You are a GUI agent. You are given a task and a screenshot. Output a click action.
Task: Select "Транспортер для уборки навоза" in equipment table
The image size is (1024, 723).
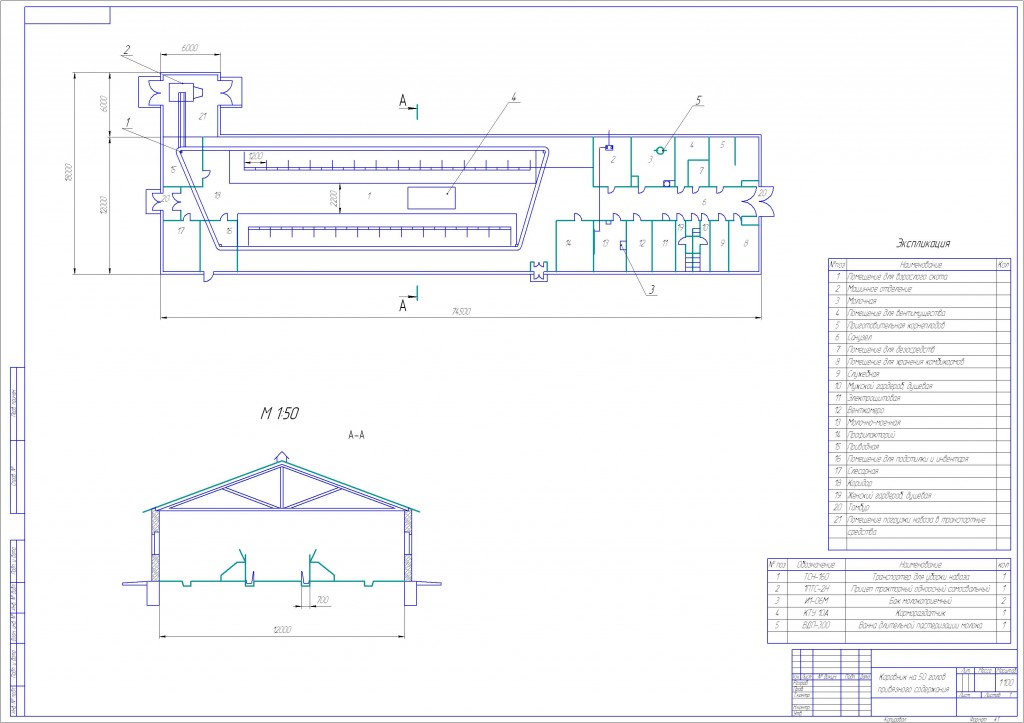coord(921,577)
